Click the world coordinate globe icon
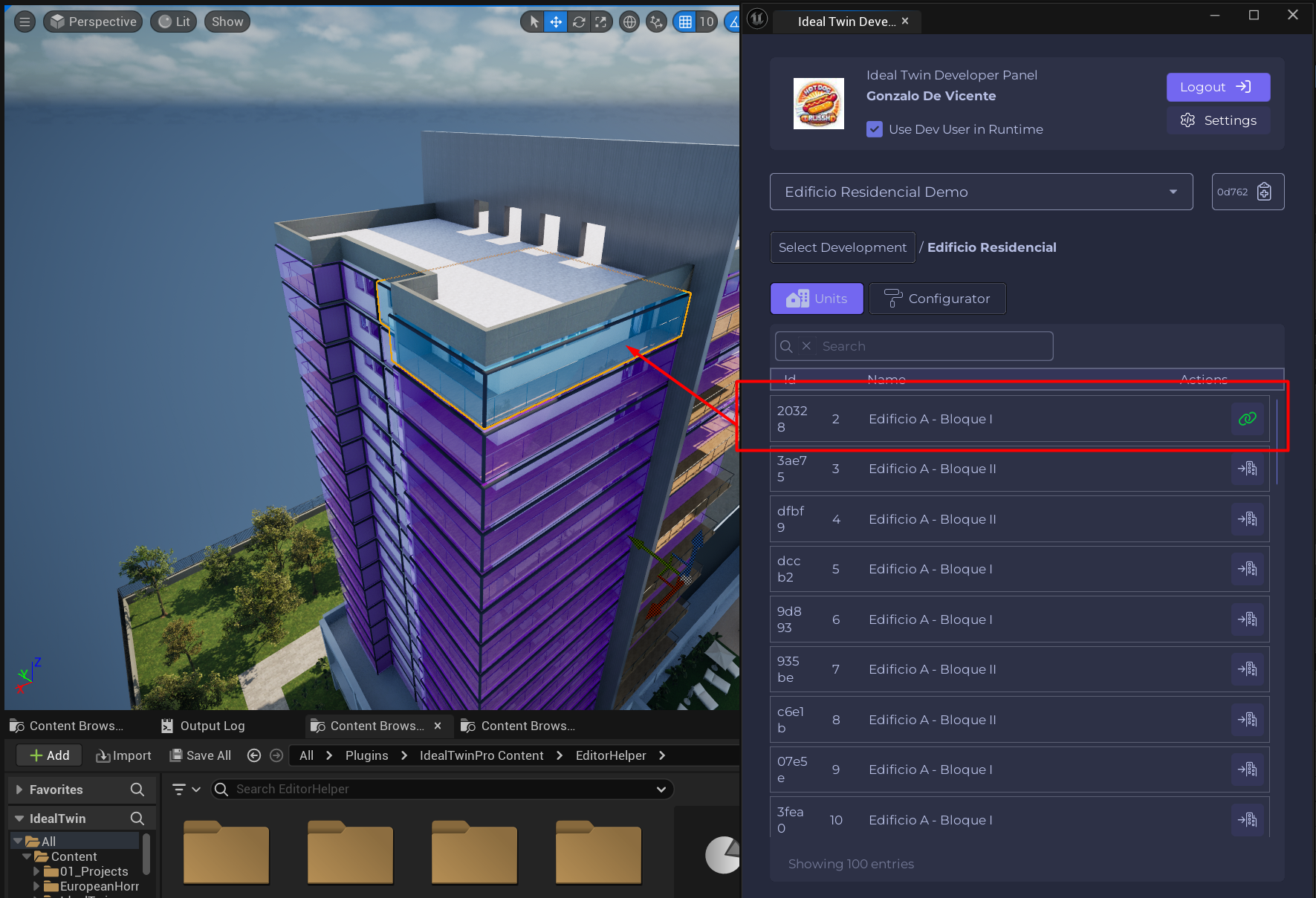Image resolution: width=1316 pixels, height=898 pixels. [x=629, y=22]
